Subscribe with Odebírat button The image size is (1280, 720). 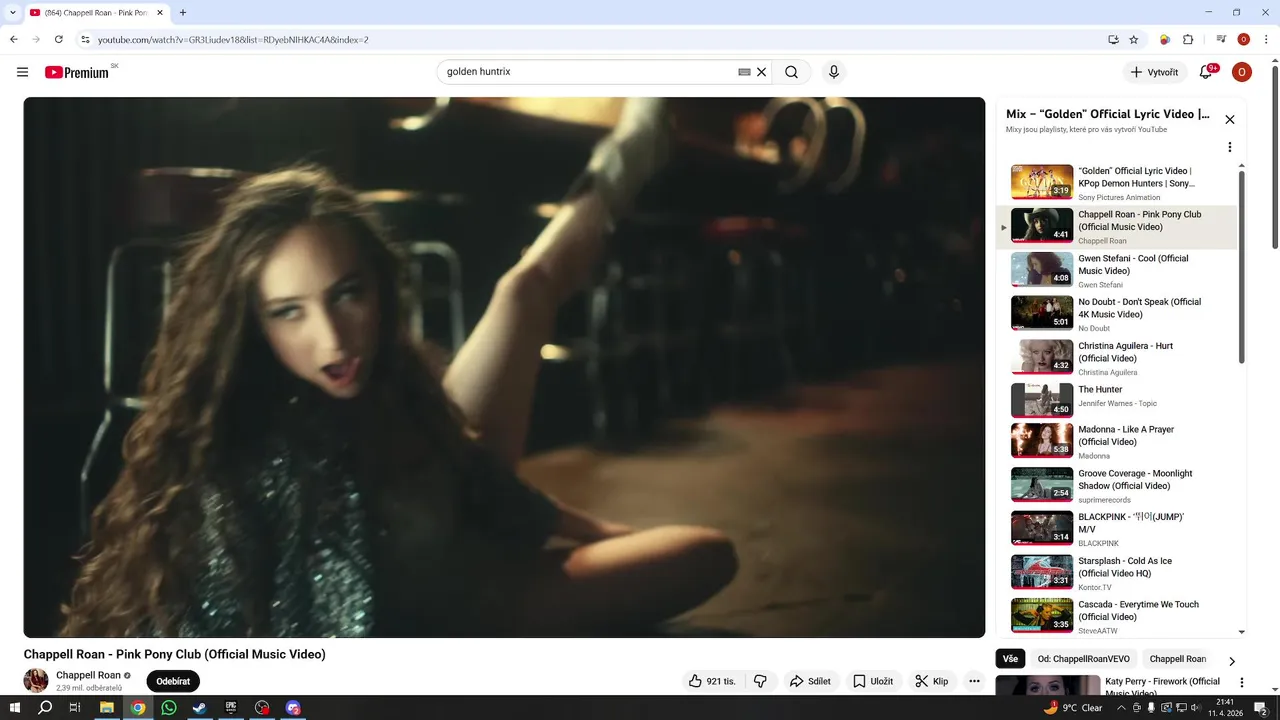[173, 681]
